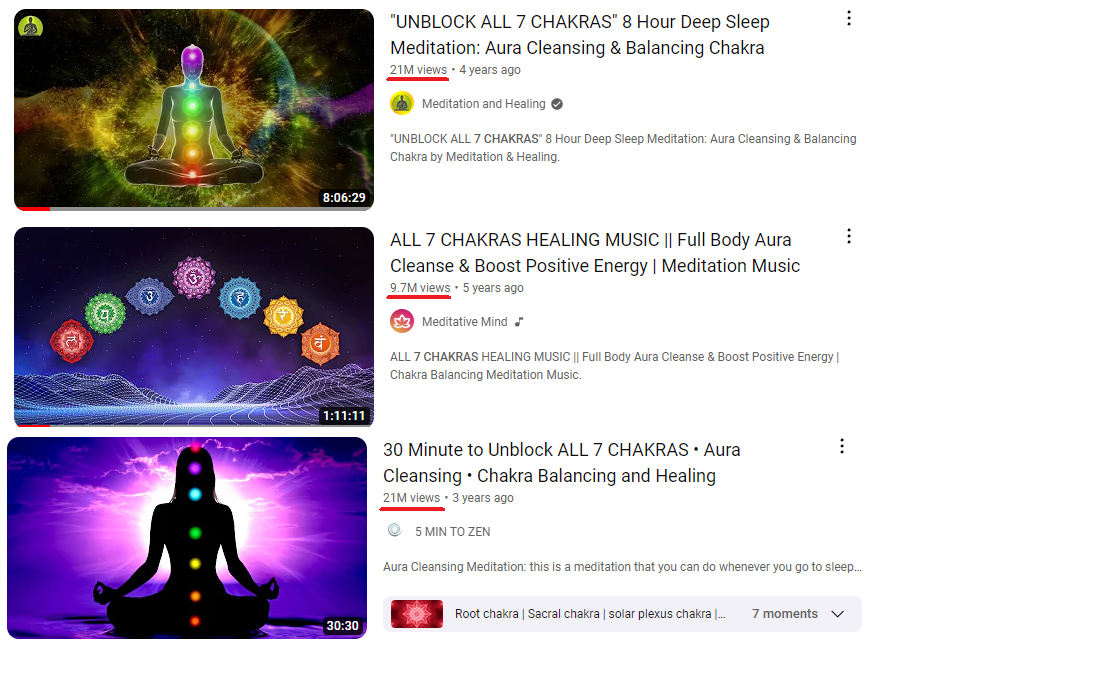This screenshot has width=1100, height=691.
Task: Go to the 5 MIN TO ZEN channel name
Action: tap(452, 532)
